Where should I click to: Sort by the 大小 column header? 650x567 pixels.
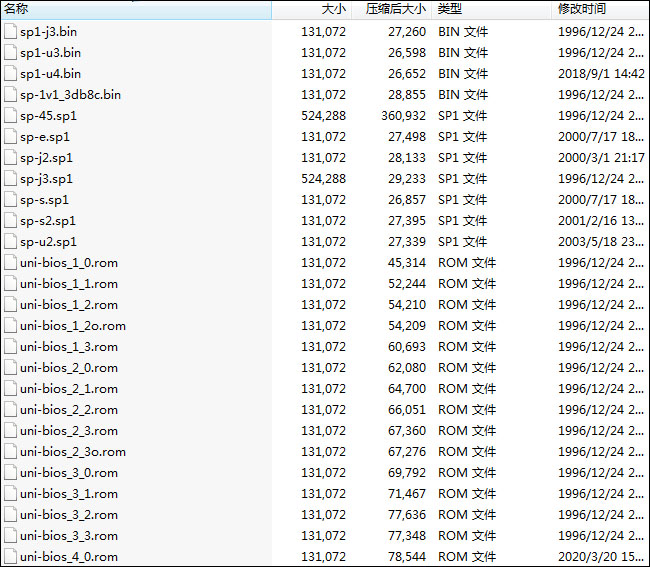(312, 9)
